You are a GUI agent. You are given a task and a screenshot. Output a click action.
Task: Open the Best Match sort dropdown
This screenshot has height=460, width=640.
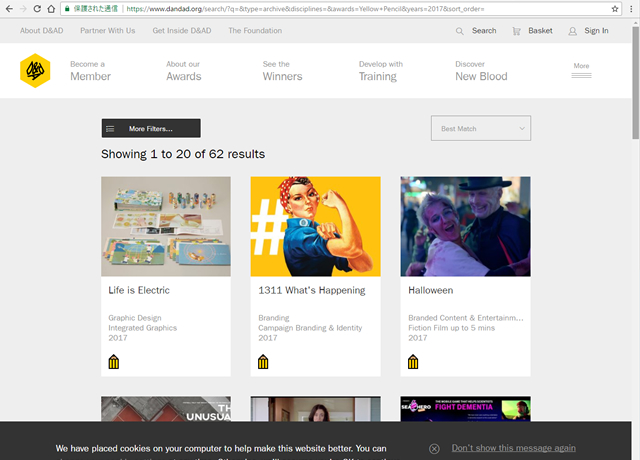(481, 128)
